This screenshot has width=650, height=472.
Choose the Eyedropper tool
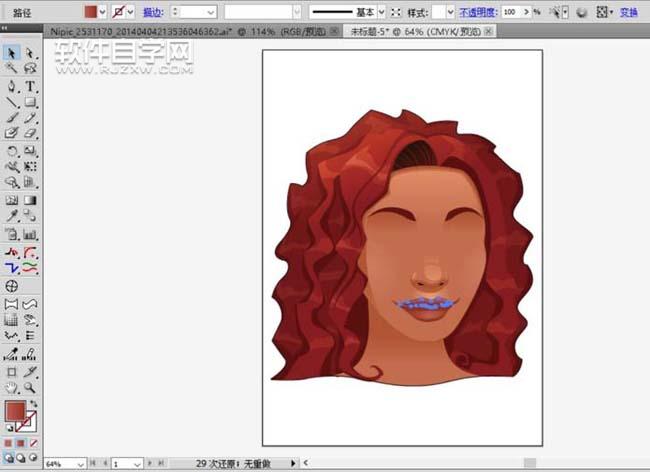tap(12, 216)
